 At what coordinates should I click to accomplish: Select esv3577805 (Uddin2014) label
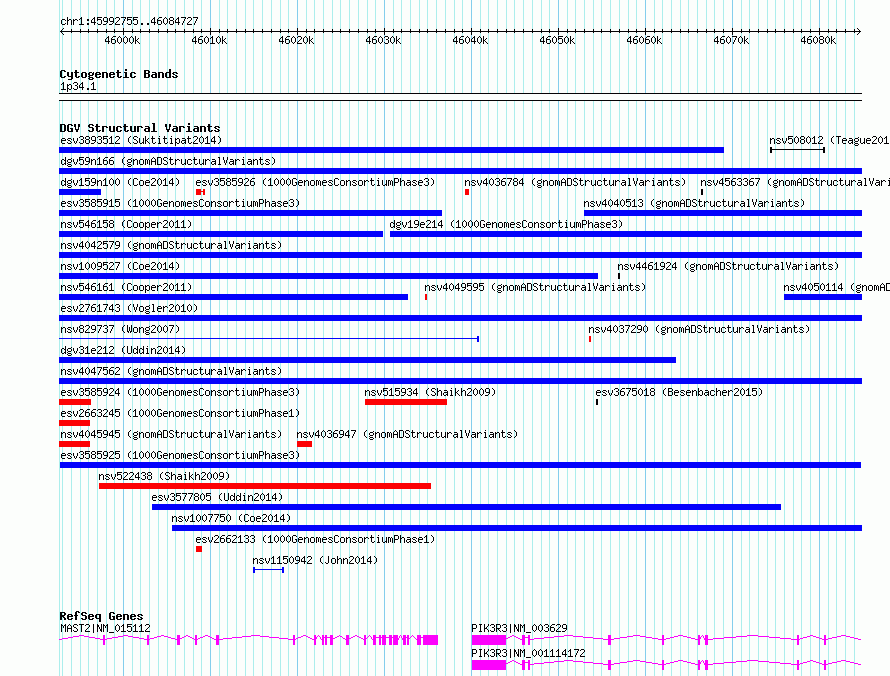click(217, 497)
